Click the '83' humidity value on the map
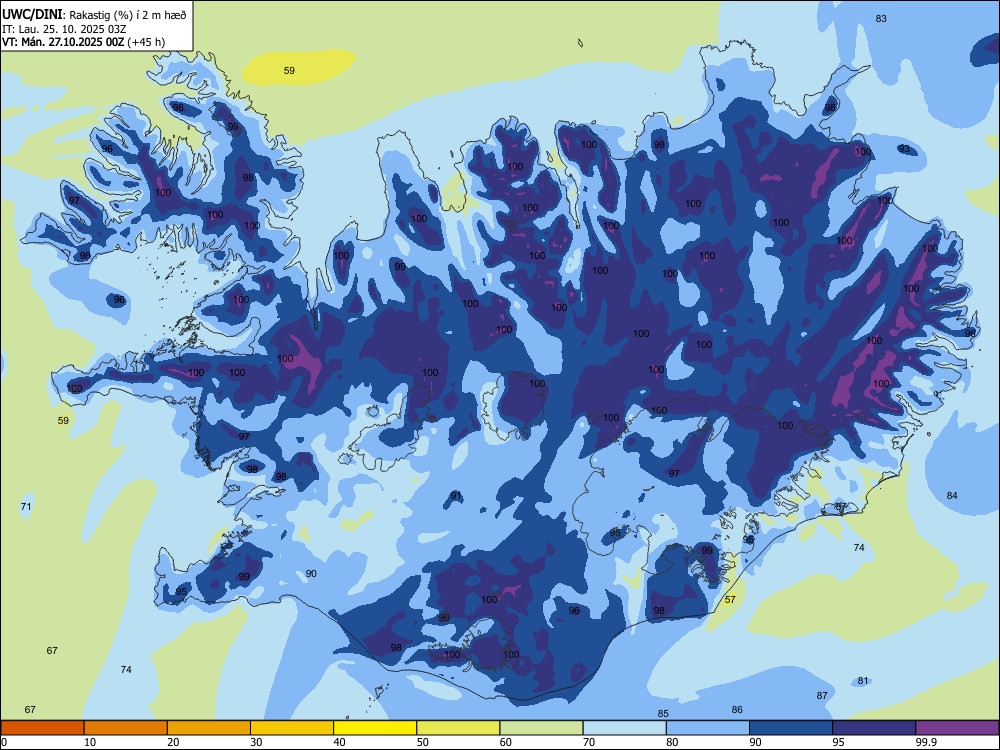Image resolution: width=1000 pixels, height=750 pixels. (881, 18)
